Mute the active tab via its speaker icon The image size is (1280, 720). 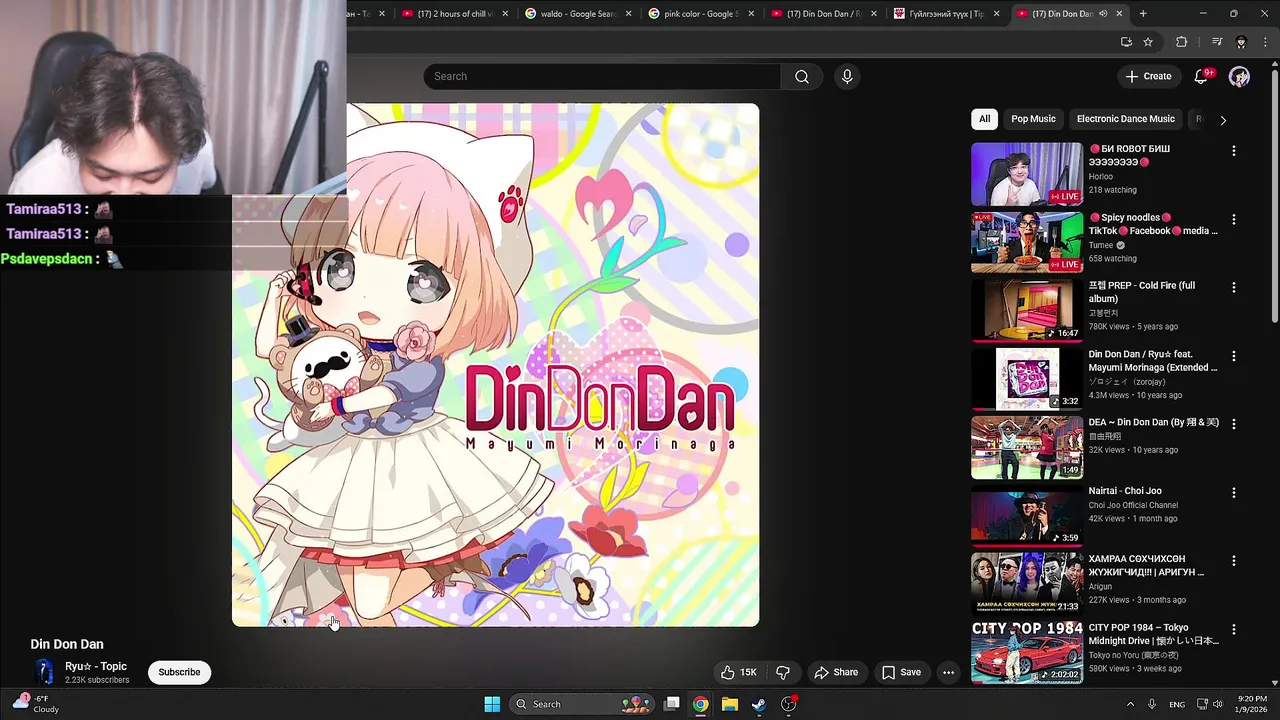click(1103, 14)
